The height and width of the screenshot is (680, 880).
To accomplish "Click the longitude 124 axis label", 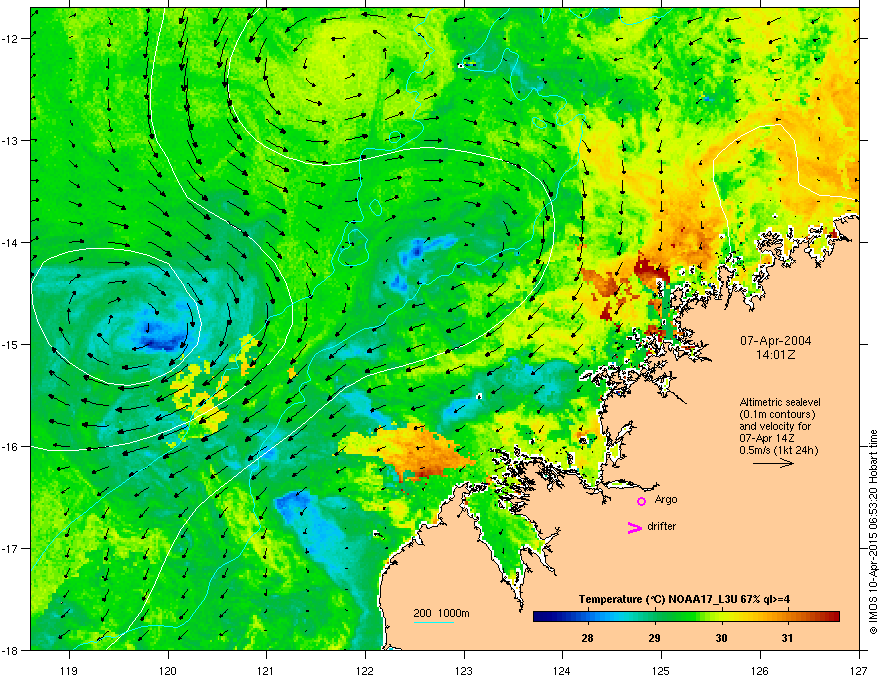I will pos(562,670).
